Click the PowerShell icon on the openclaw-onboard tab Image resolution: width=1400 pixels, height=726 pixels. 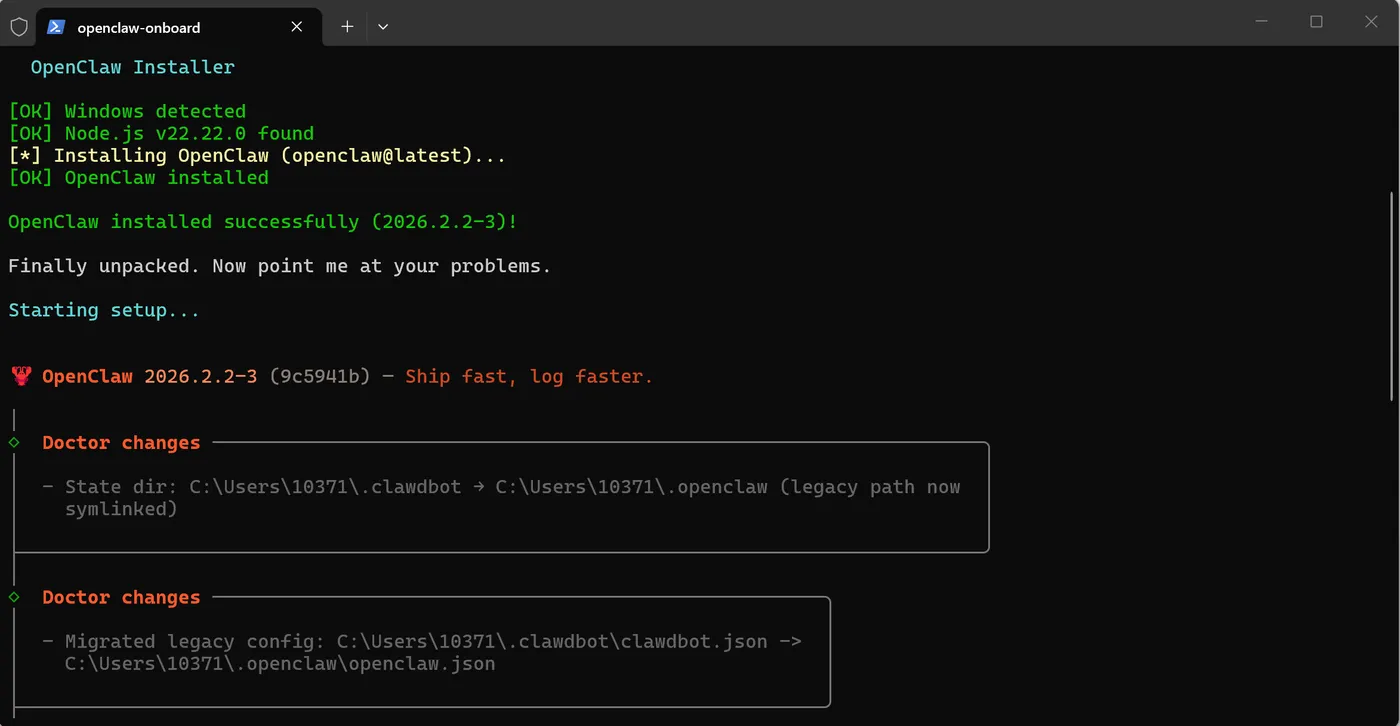point(56,27)
